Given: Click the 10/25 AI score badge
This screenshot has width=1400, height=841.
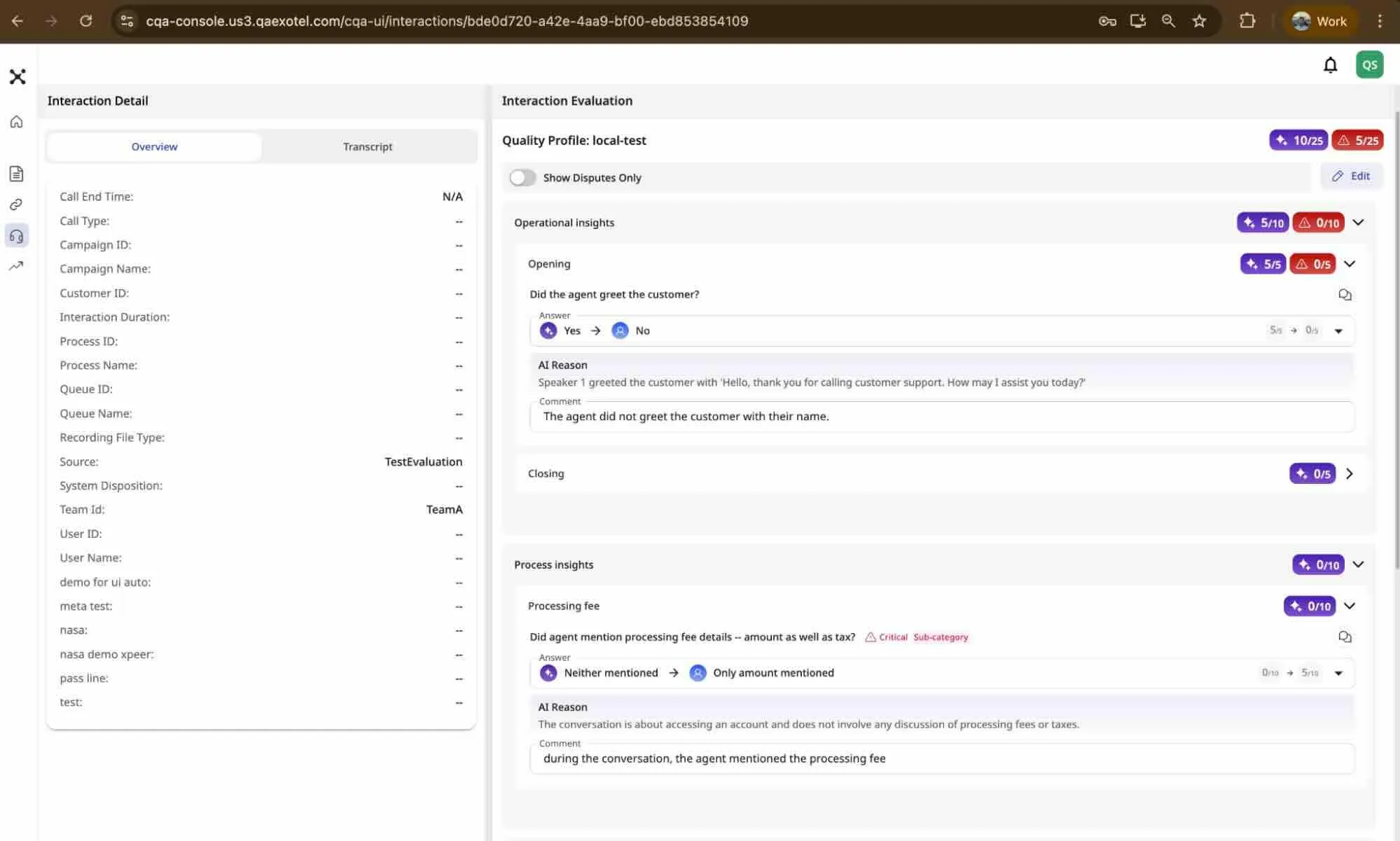Looking at the screenshot, I should click(1298, 140).
